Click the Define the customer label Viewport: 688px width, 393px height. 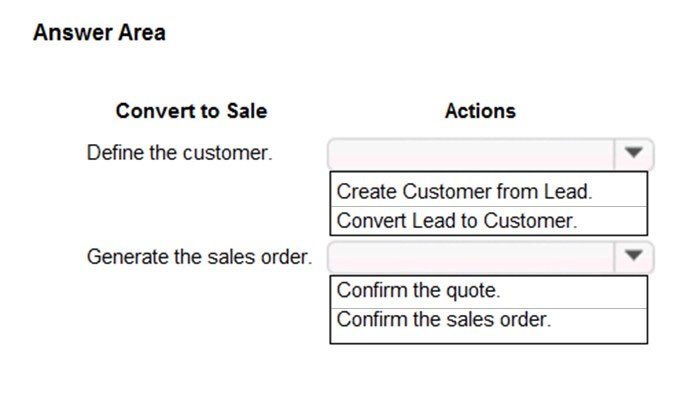[x=179, y=153]
